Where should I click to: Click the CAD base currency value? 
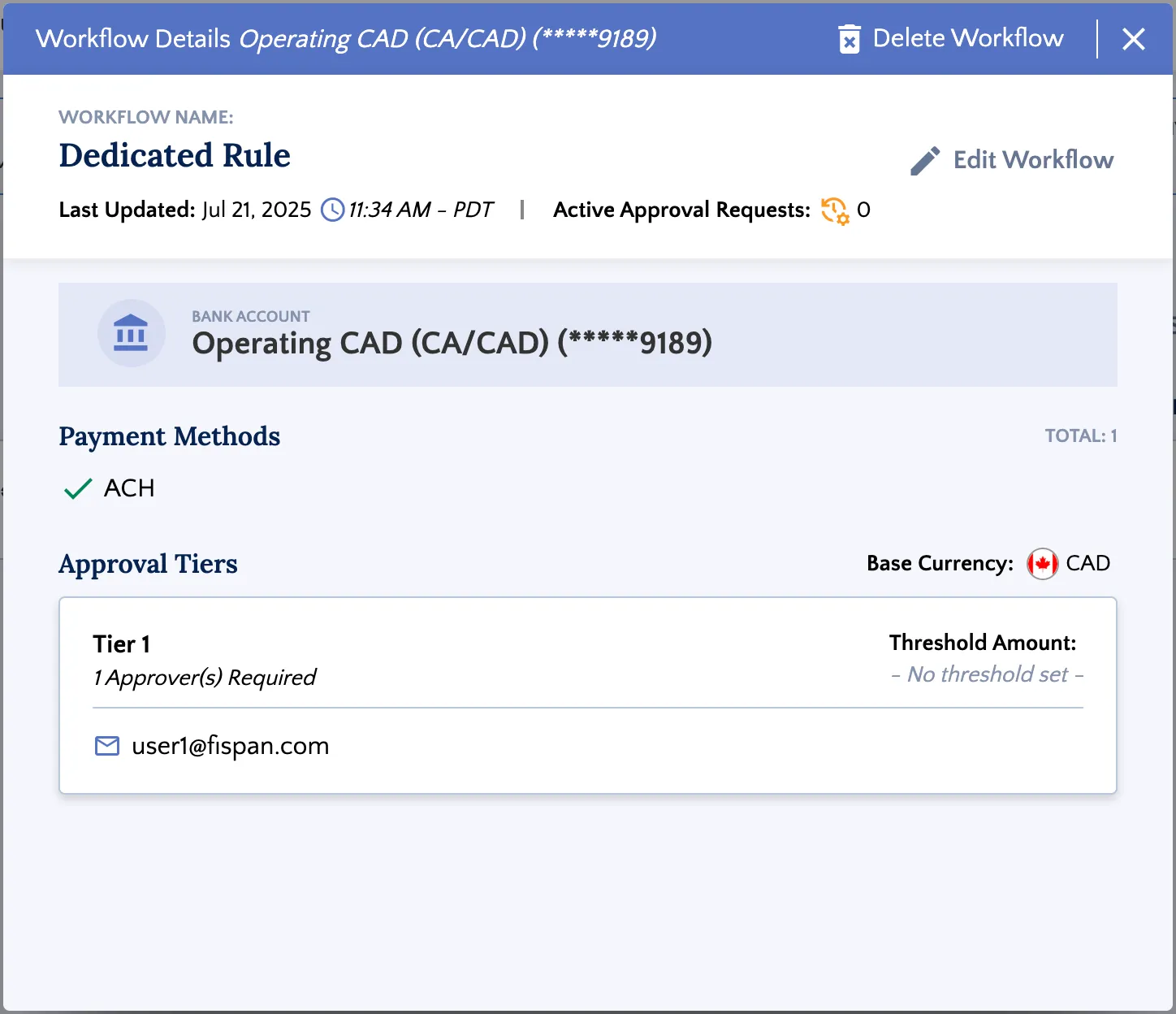point(1088,563)
